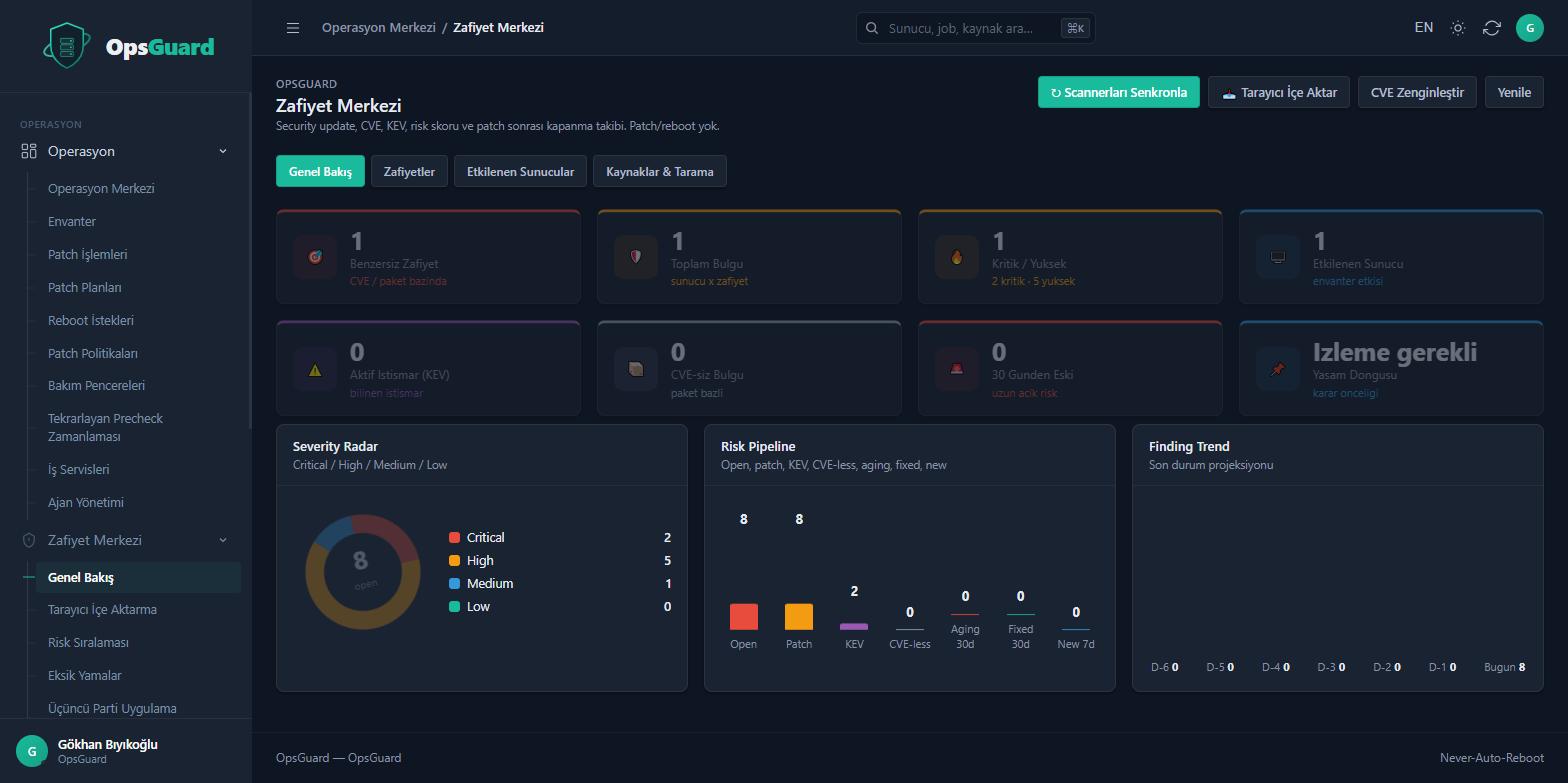Click the Bugun 8 trend label
Viewport: 1568px width, 783px height.
click(x=1505, y=667)
